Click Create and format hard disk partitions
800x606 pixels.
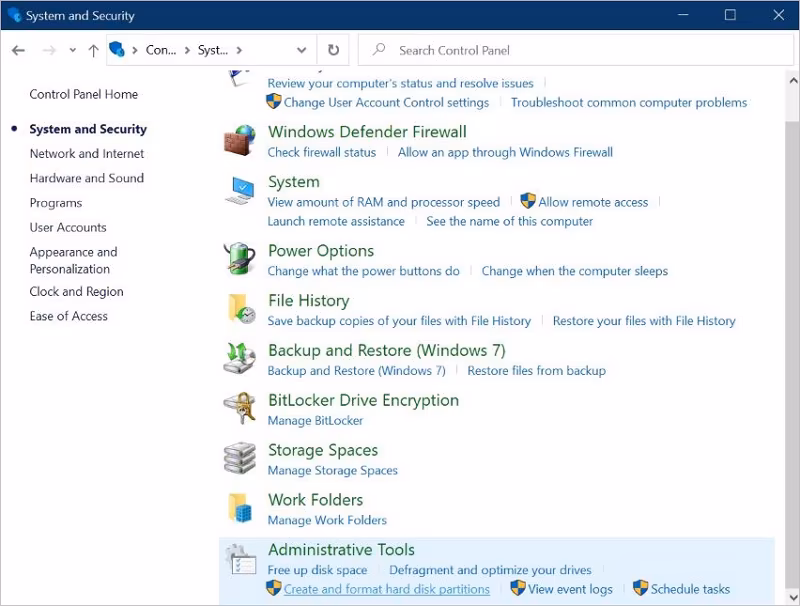[x=387, y=589]
